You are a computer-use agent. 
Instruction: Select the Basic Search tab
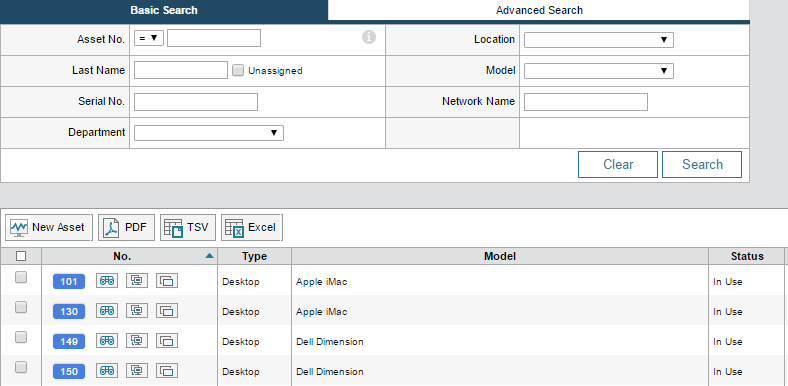click(164, 10)
